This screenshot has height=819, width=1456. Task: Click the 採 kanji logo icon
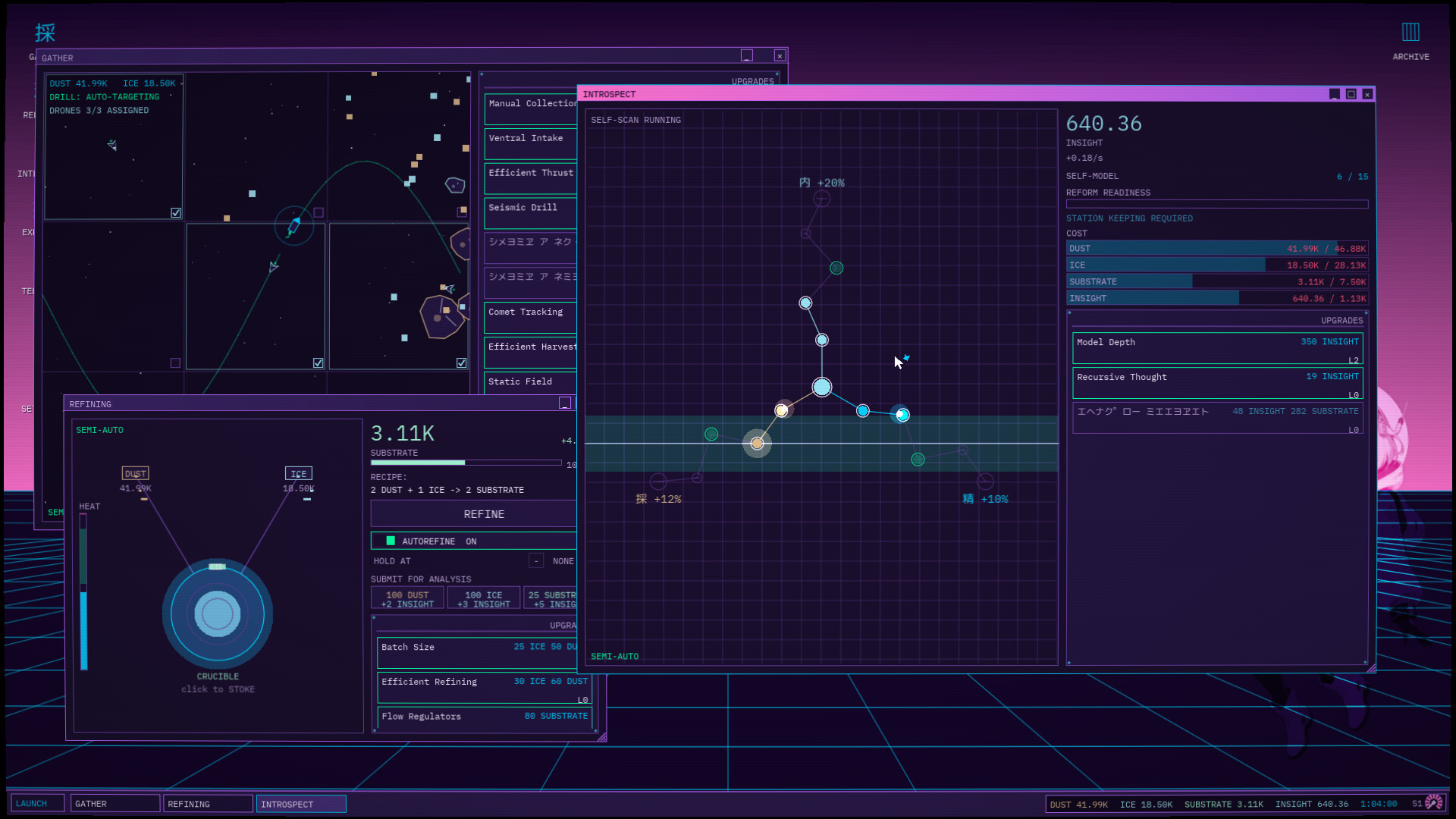click(x=45, y=33)
